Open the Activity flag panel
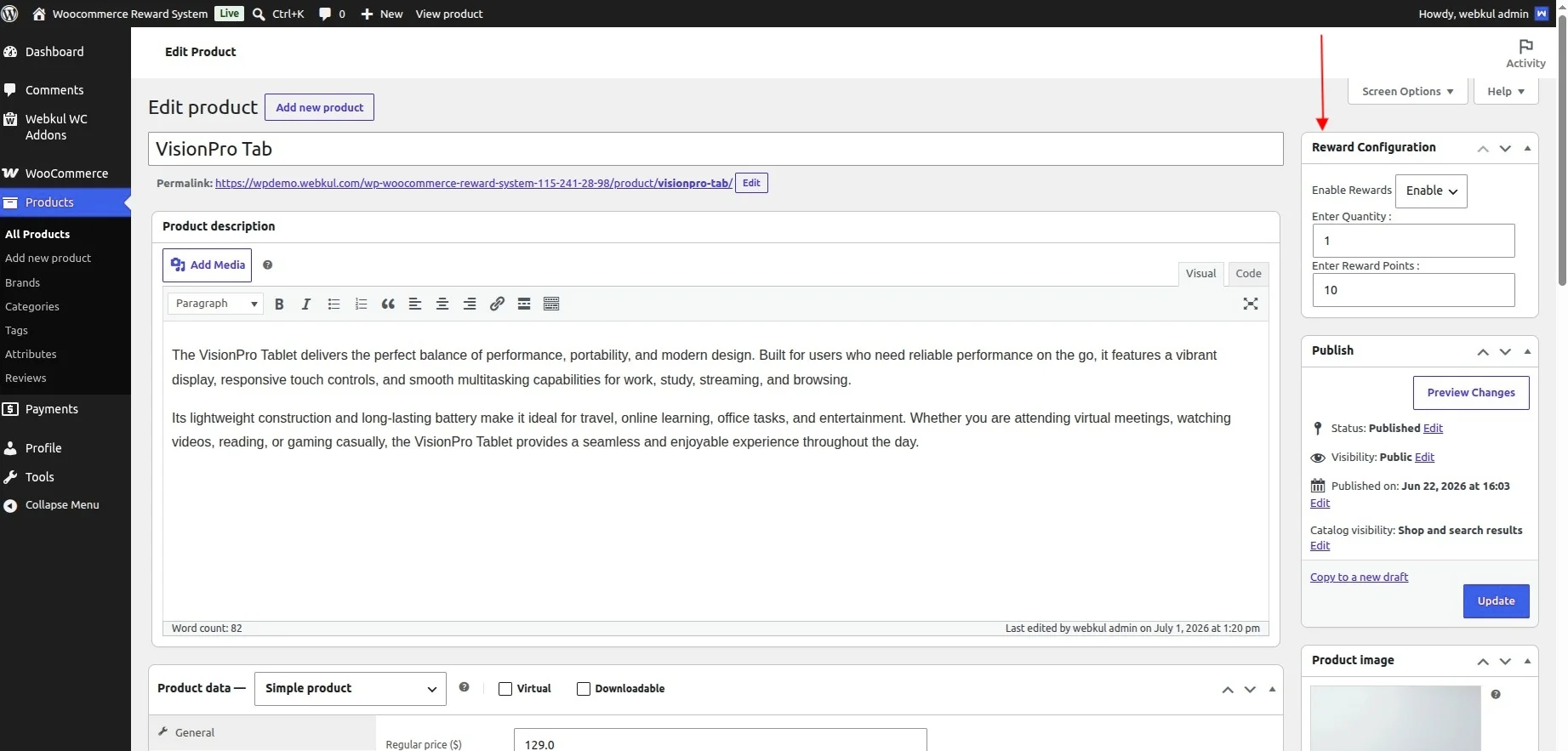 point(1525,53)
